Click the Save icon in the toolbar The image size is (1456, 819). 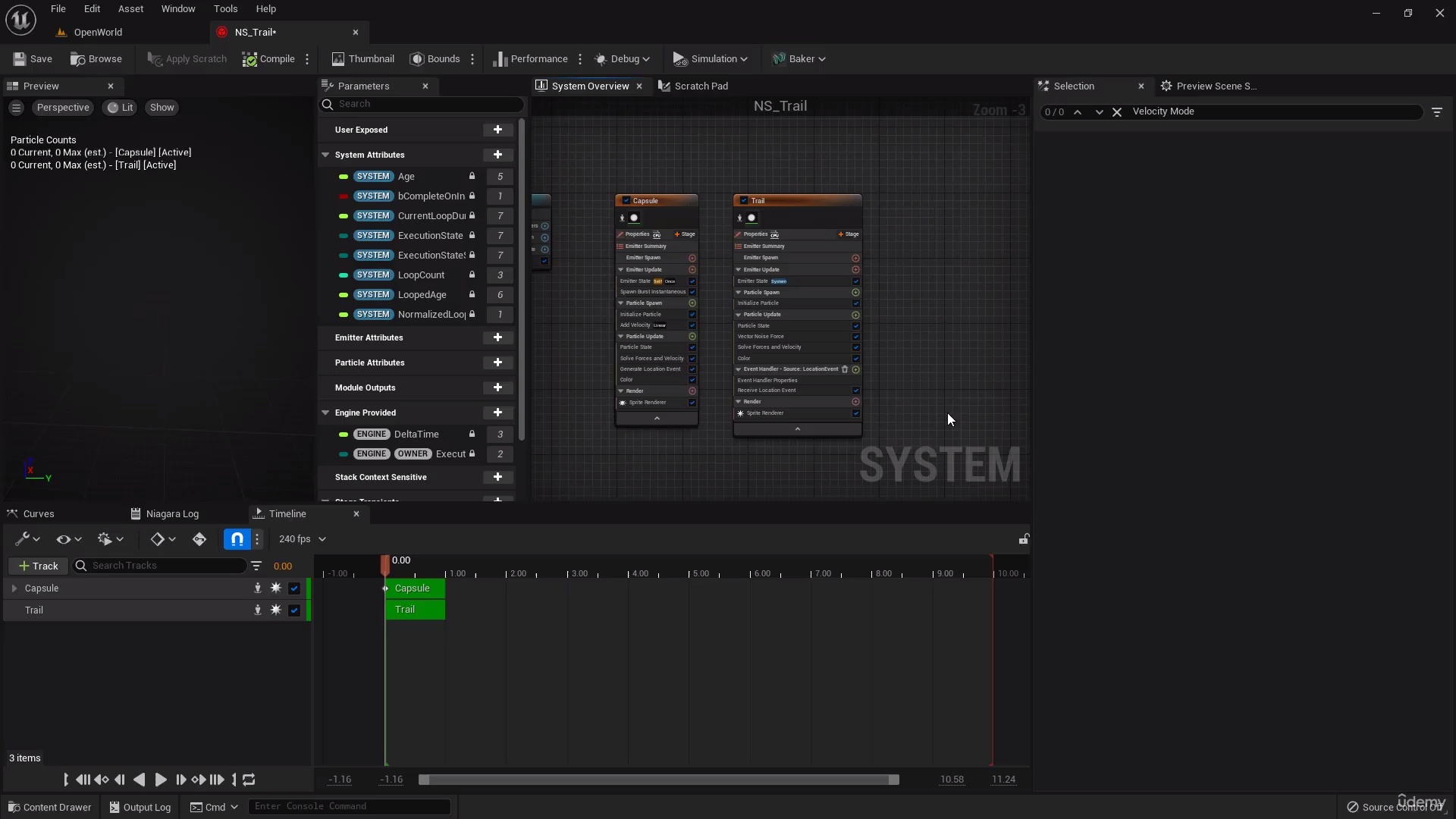[x=32, y=58]
